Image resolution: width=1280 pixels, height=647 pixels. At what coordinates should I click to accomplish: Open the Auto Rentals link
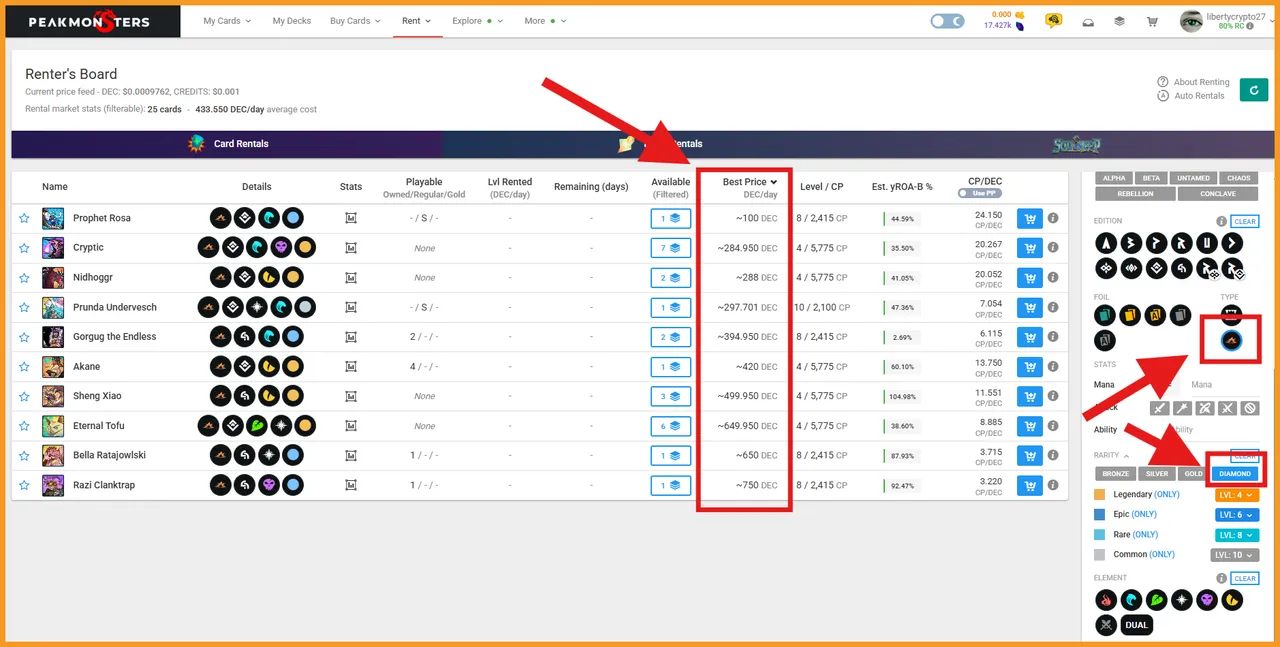(x=1191, y=96)
